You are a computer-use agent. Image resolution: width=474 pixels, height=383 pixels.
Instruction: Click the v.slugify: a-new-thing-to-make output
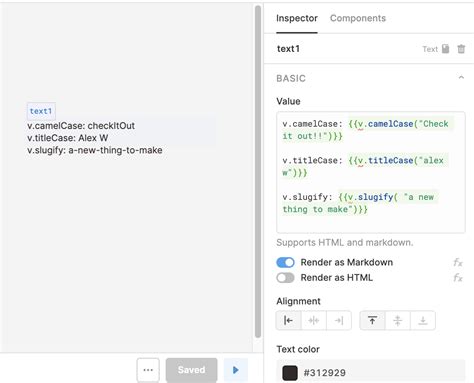[x=95, y=150]
